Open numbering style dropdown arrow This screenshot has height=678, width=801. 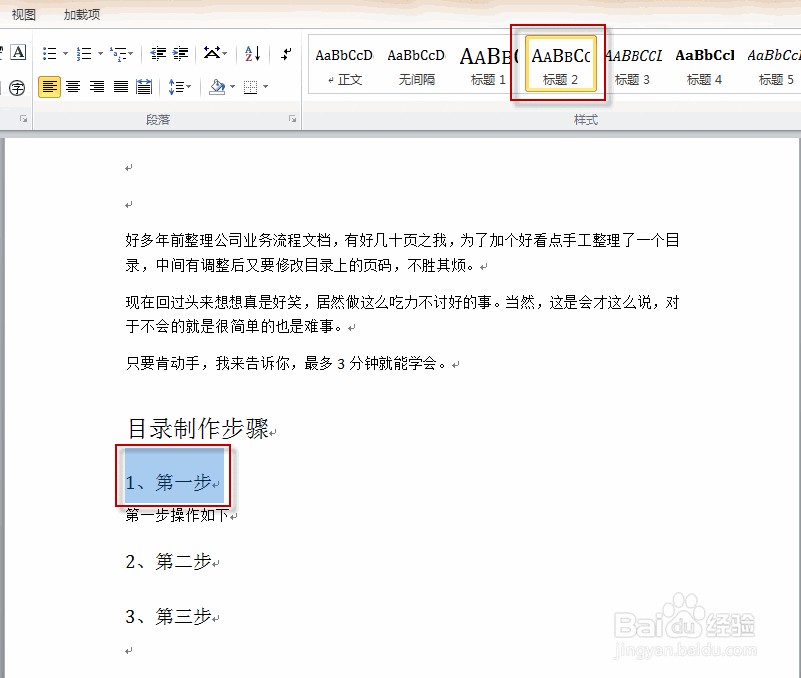click(100, 53)
